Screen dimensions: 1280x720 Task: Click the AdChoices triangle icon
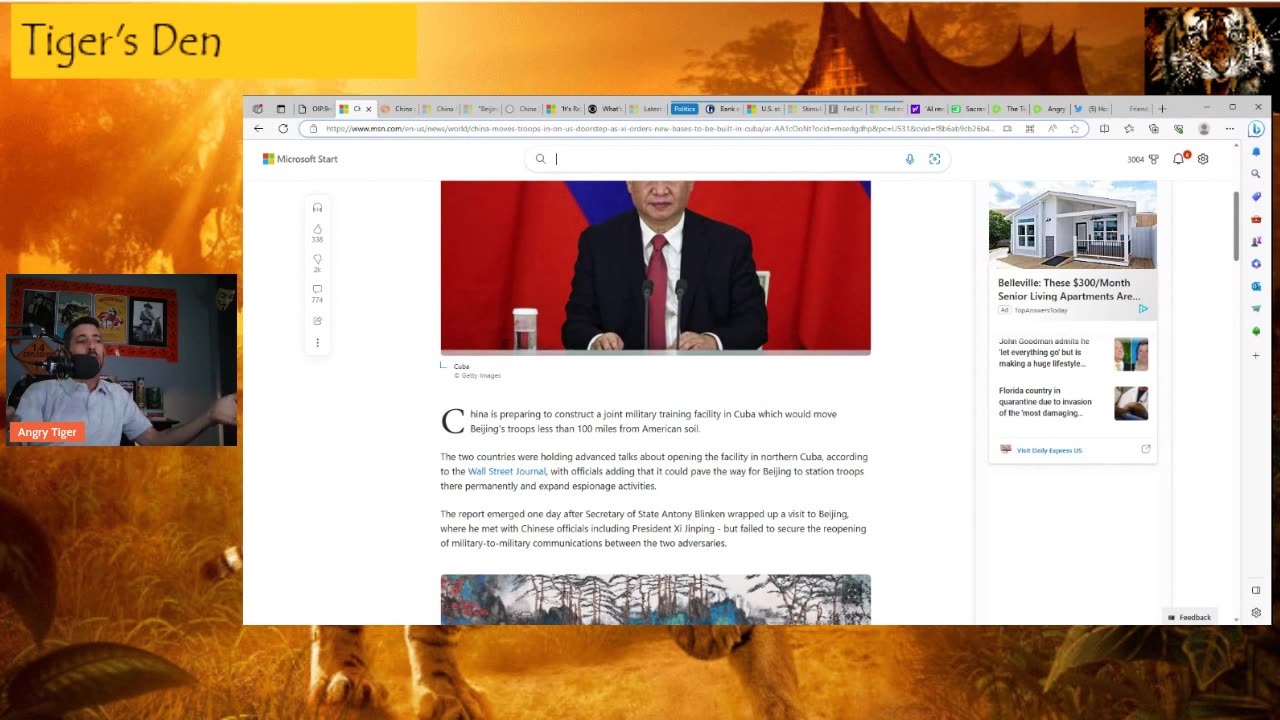tap(1143, 309)
